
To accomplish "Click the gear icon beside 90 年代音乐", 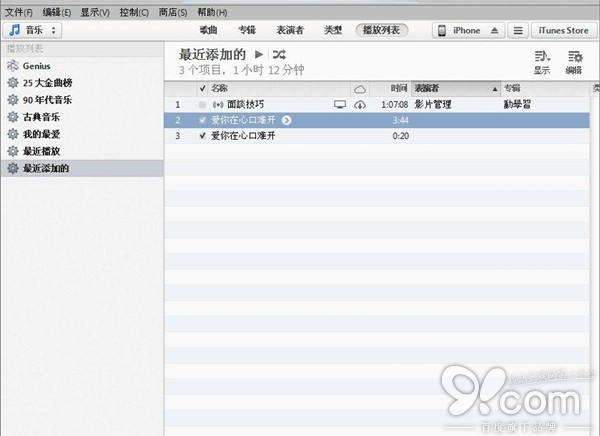I will point(13,100).
